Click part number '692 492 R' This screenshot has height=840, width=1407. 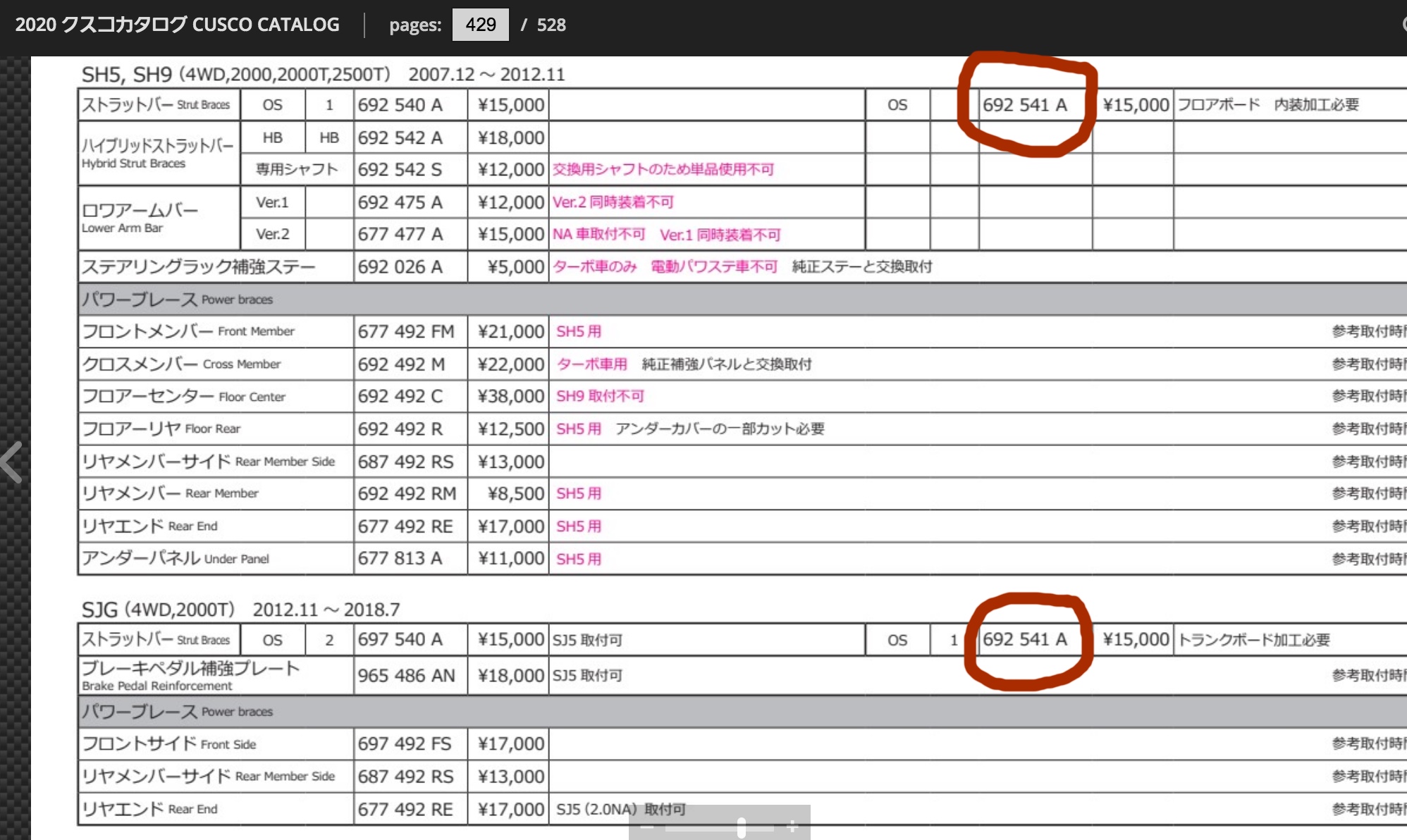click(400, 428)
